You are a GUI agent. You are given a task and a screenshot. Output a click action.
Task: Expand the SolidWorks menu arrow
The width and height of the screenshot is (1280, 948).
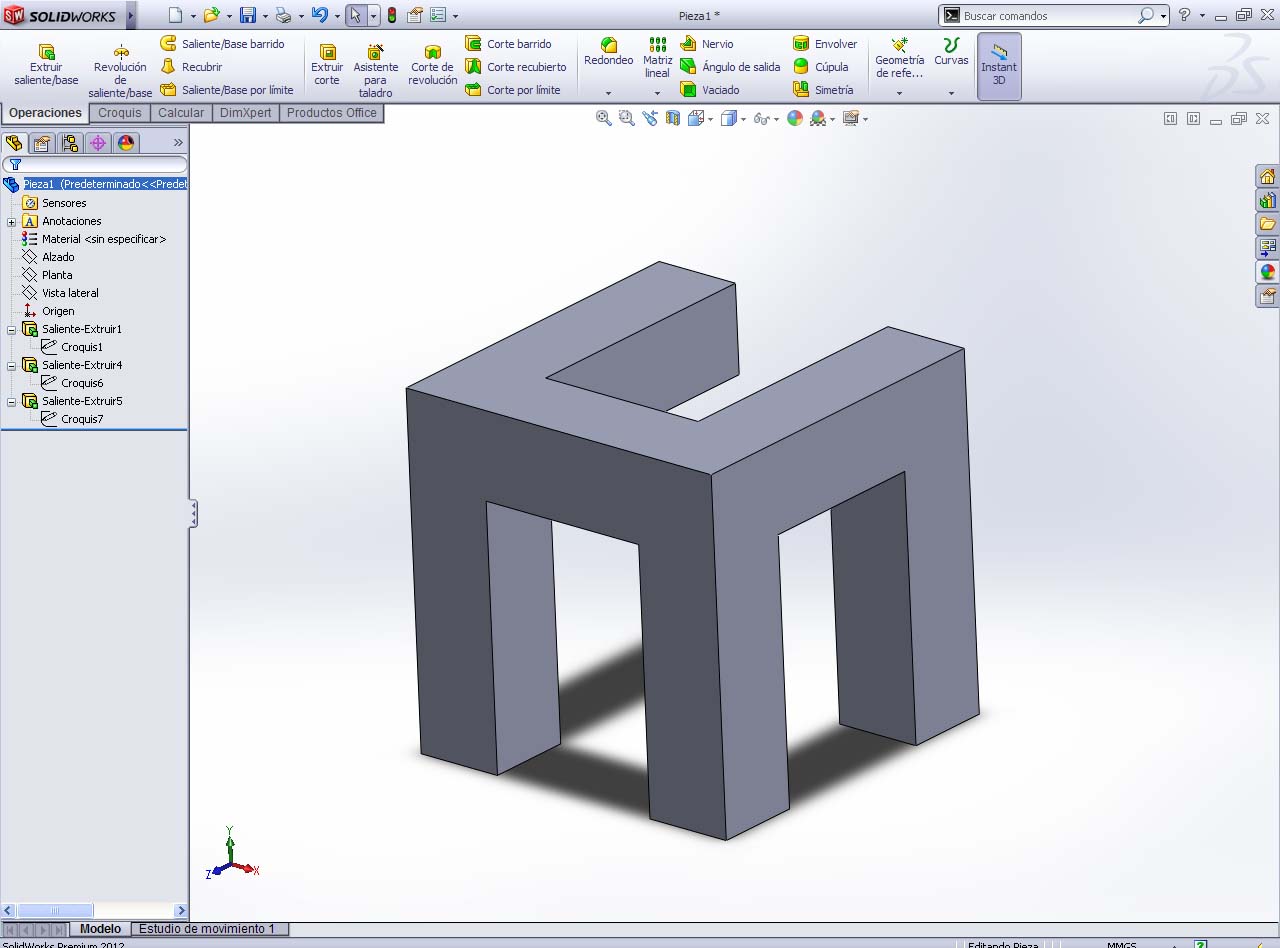131,15
